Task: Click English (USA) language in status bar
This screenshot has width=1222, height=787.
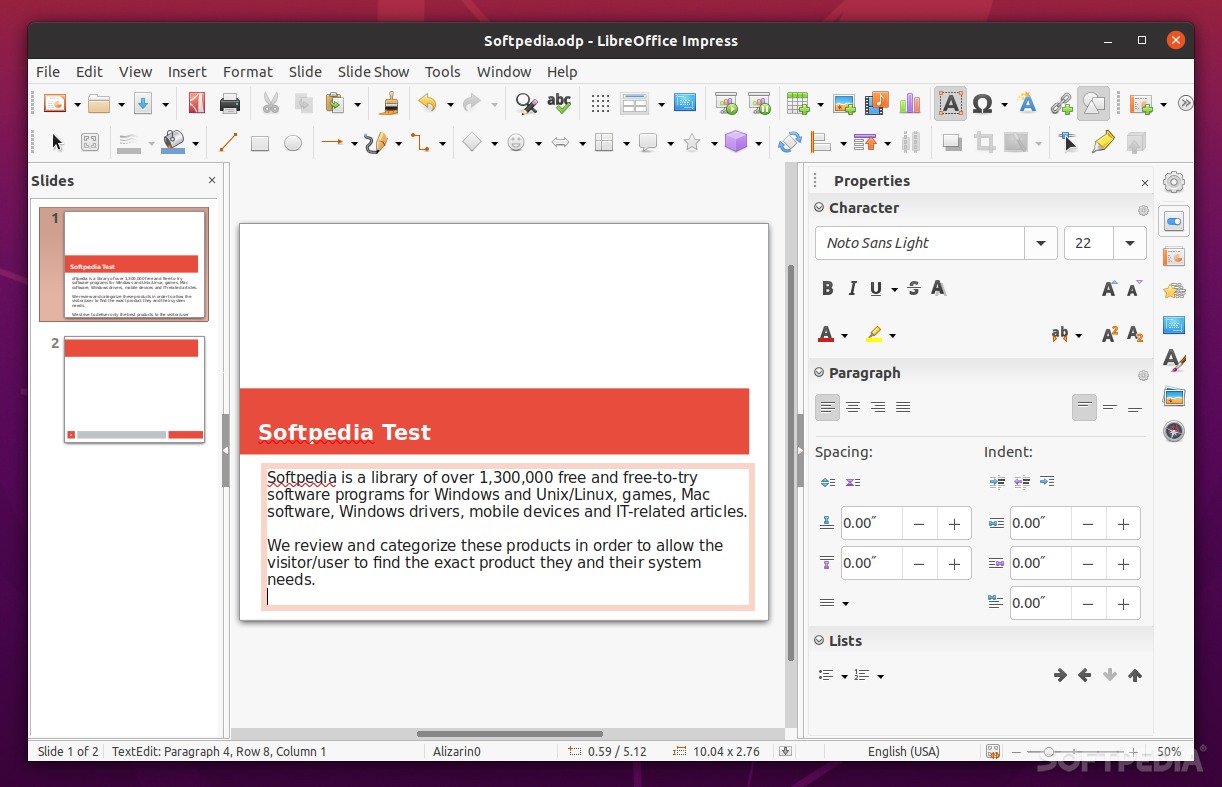Action: click(903, 751)
